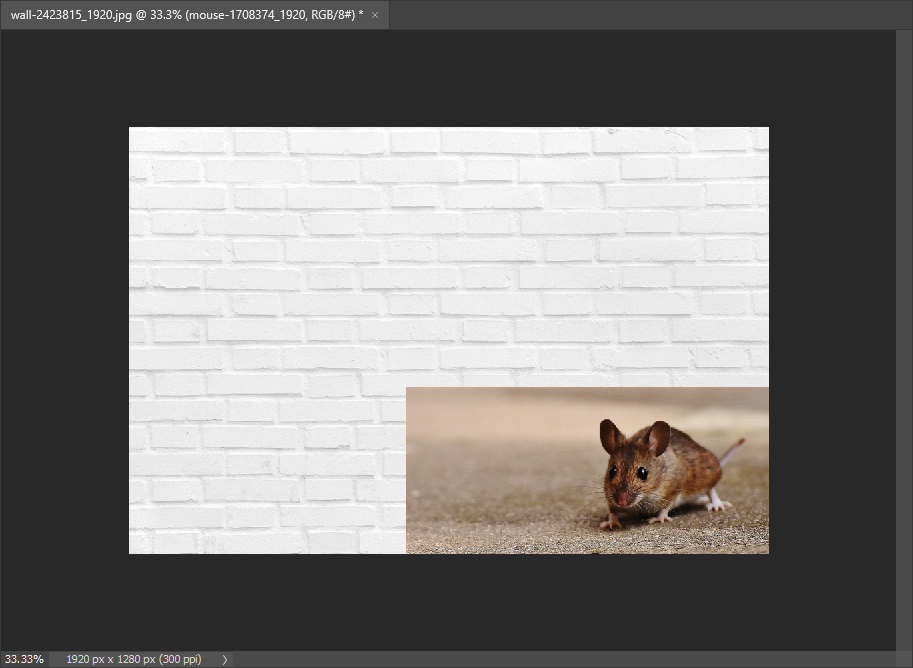Click the 33.33% zoom level field

[x=24, y=659]
